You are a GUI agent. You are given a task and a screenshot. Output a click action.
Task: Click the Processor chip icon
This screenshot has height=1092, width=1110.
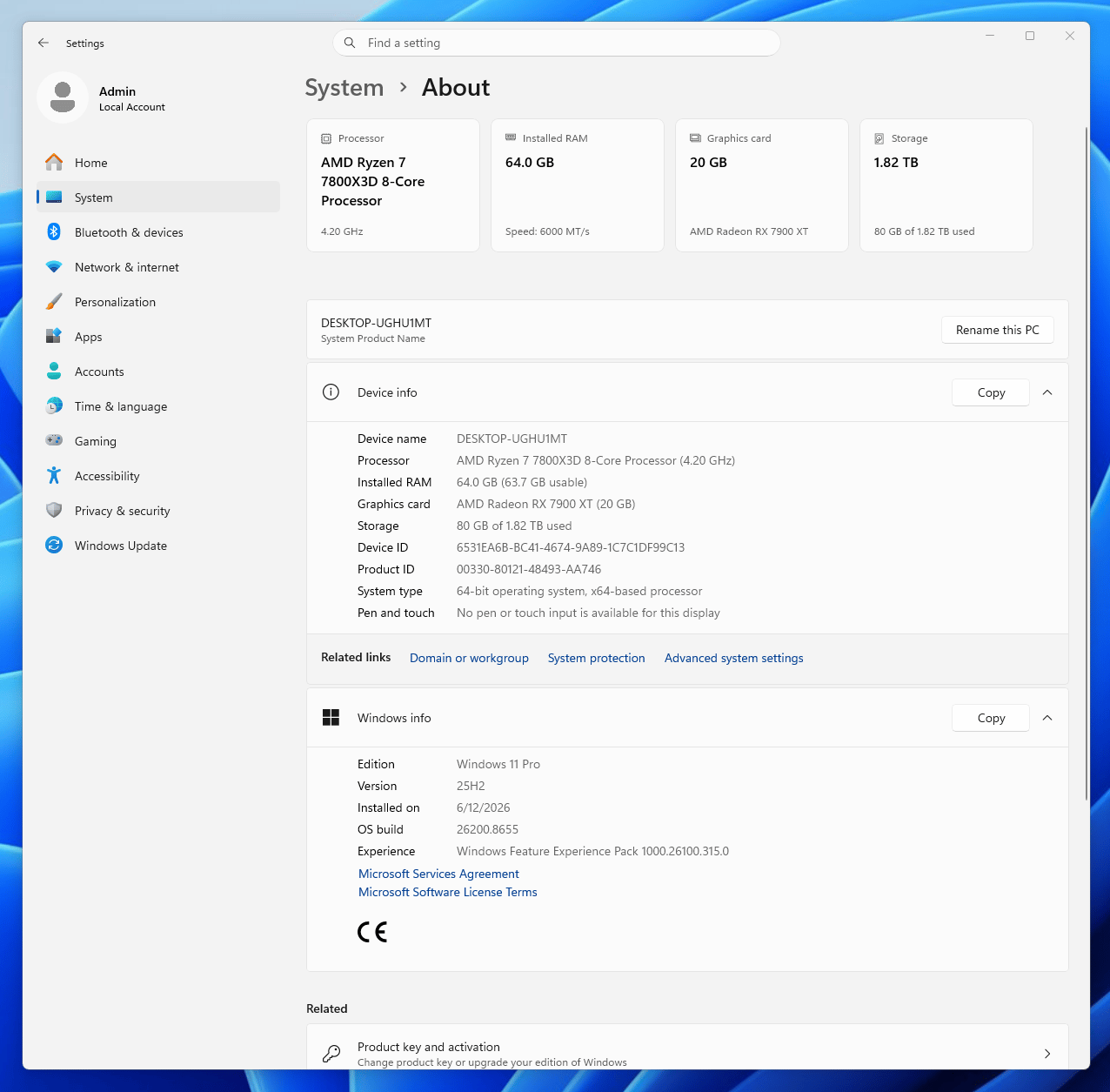326,138
